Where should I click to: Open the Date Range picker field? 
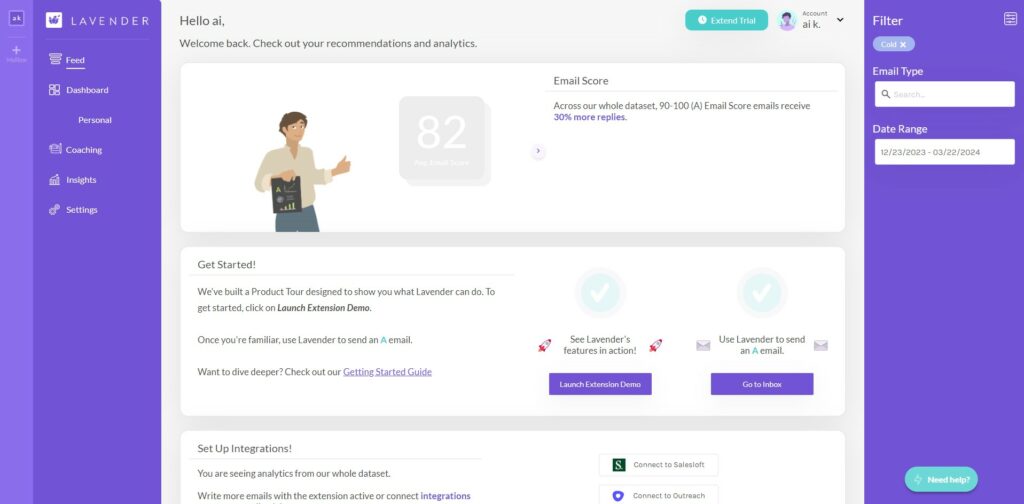(944, 152)
